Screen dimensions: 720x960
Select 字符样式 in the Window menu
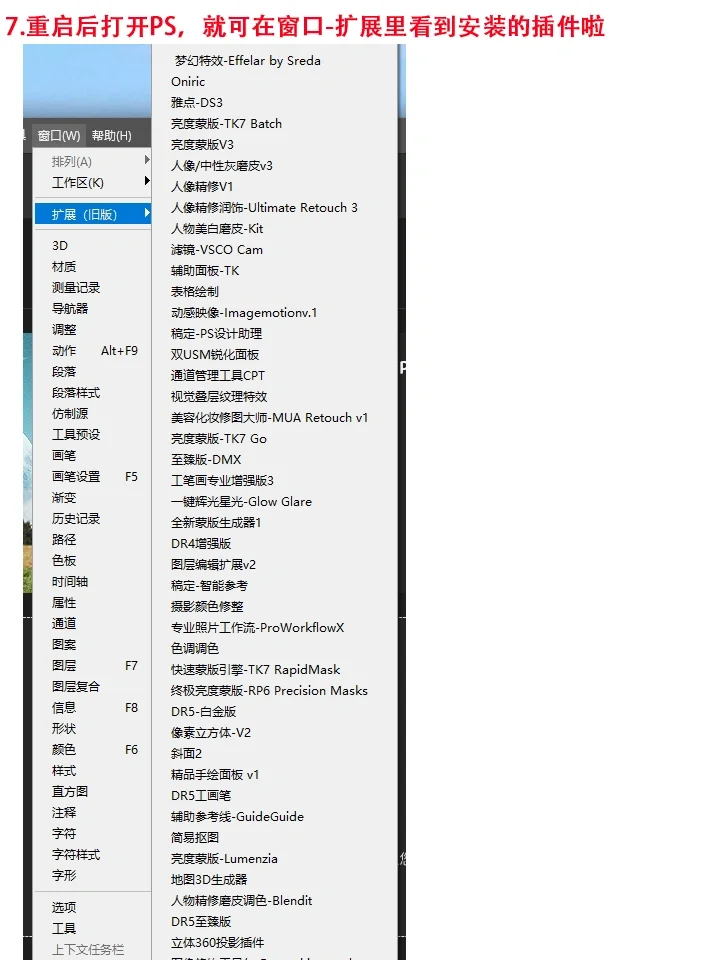[x=76, y=855]
